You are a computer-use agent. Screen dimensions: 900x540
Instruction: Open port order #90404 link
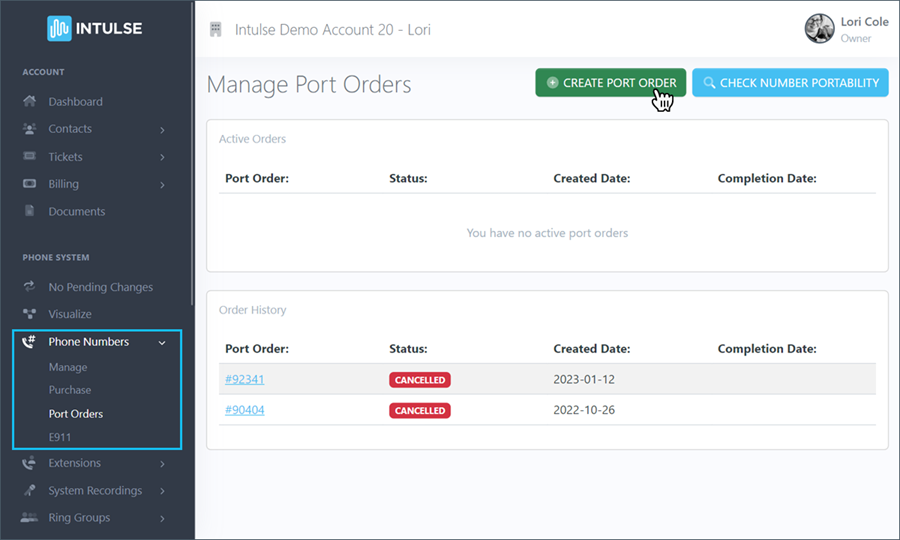tap(245, 410)
